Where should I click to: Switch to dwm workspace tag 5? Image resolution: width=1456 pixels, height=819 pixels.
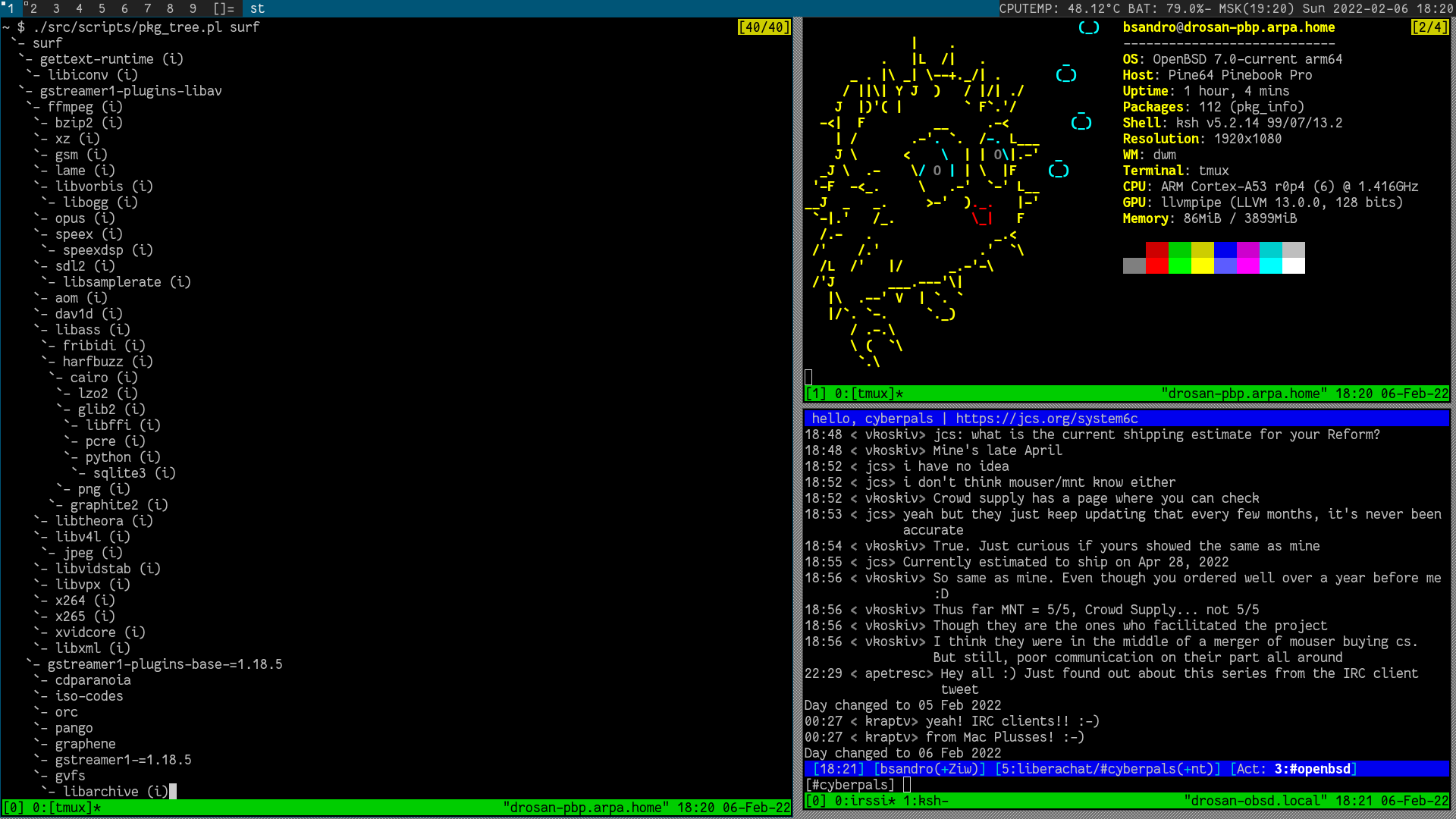tap(102, 8)
